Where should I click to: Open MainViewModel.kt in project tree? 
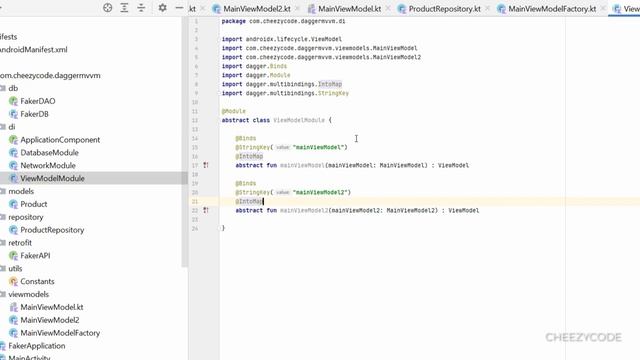pos(52,307)
